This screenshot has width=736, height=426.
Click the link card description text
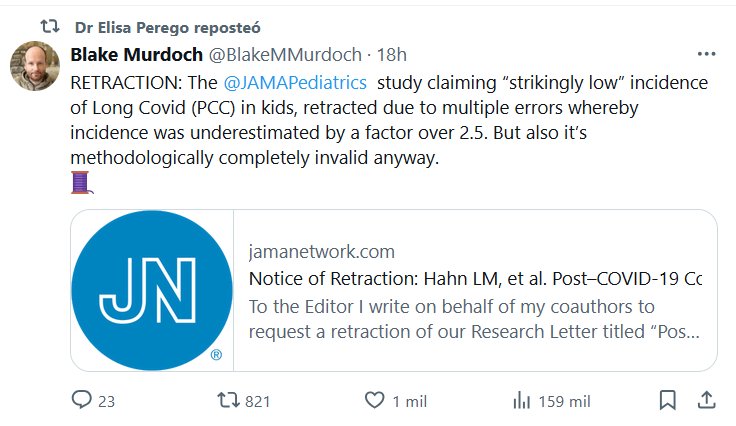click(475, 318)
